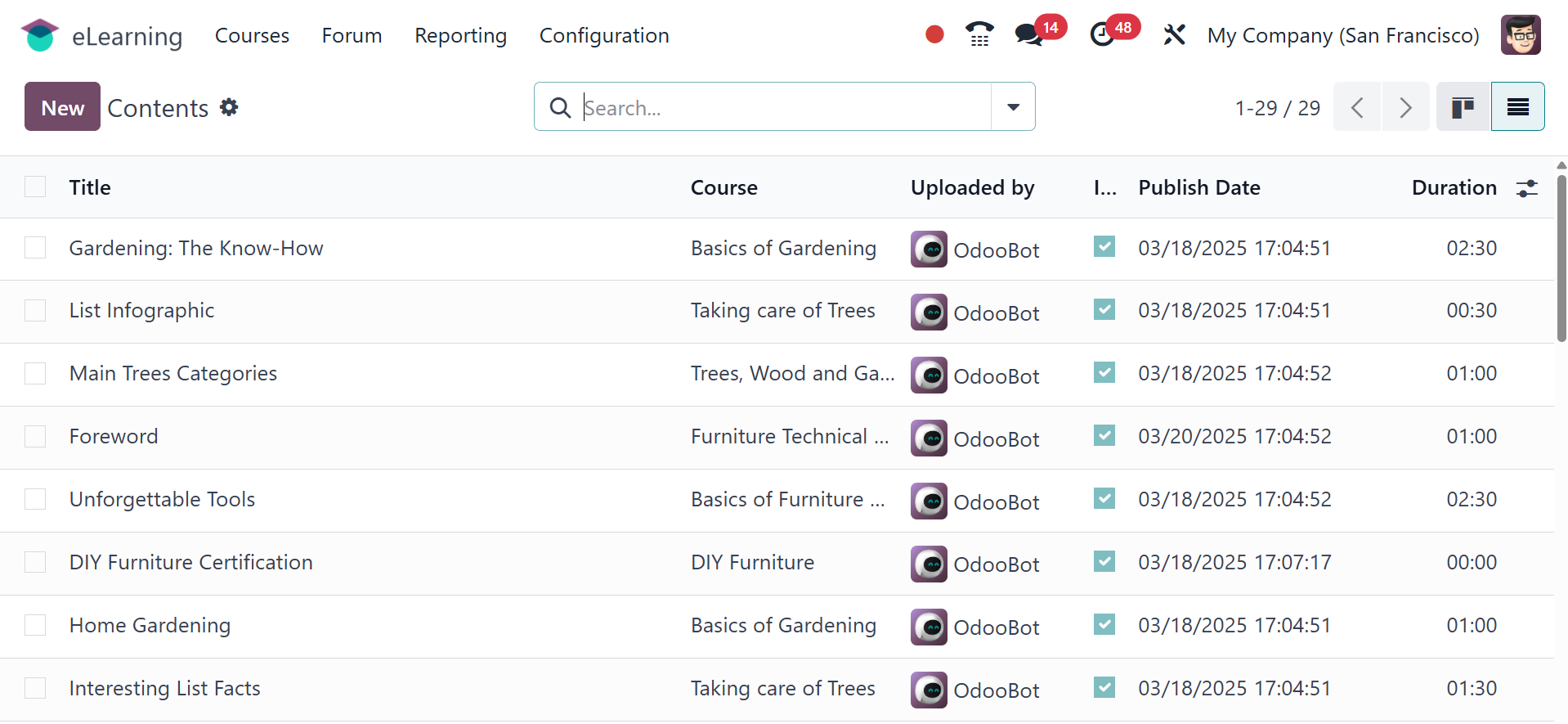Open the Gardening: The Know-How record
Viewport: 1568px width, 724px height.
196,248
